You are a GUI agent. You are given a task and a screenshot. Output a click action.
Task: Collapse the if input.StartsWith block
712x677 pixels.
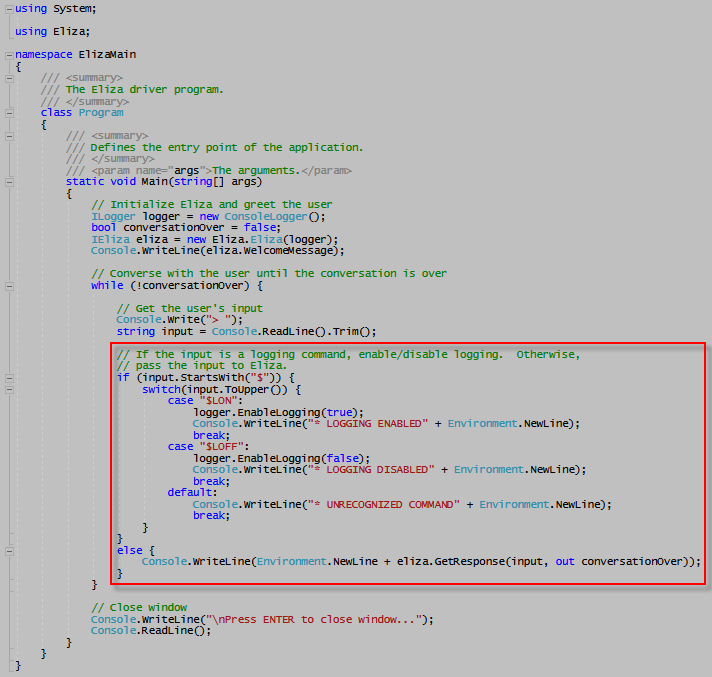point(9,378)
